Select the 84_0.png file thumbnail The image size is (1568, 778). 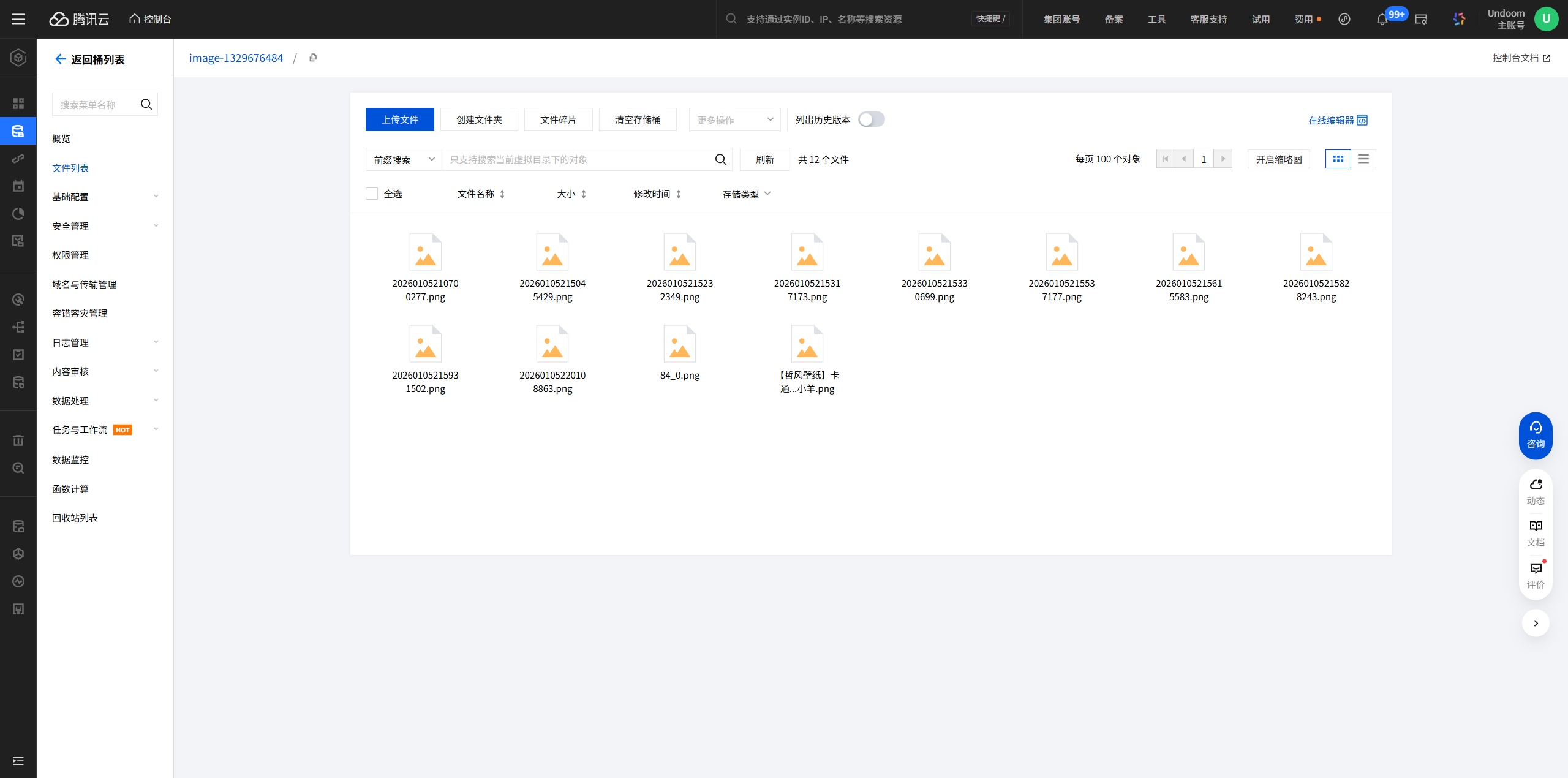click(x=679, y=345)
